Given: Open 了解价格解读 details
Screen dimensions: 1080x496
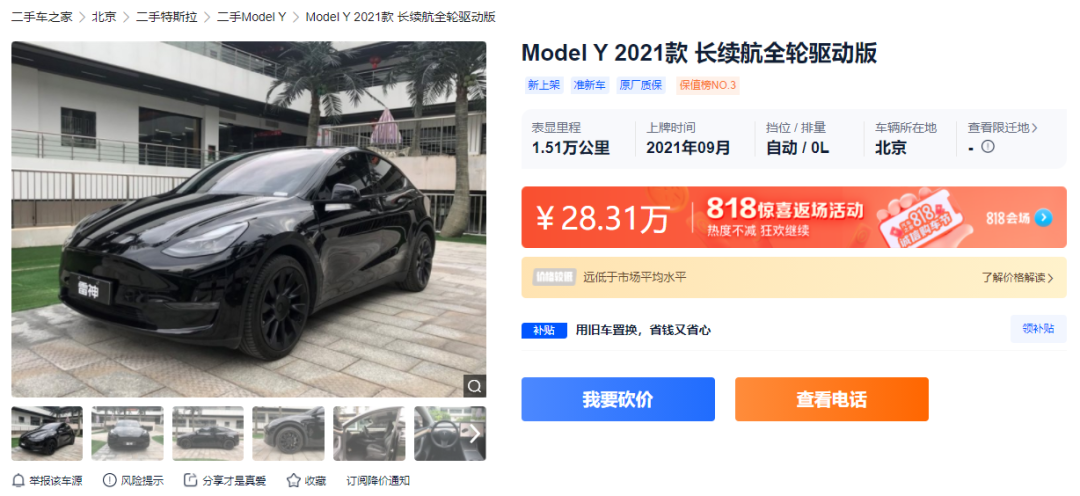Looking at the screenshot, I should (1018, 278).
